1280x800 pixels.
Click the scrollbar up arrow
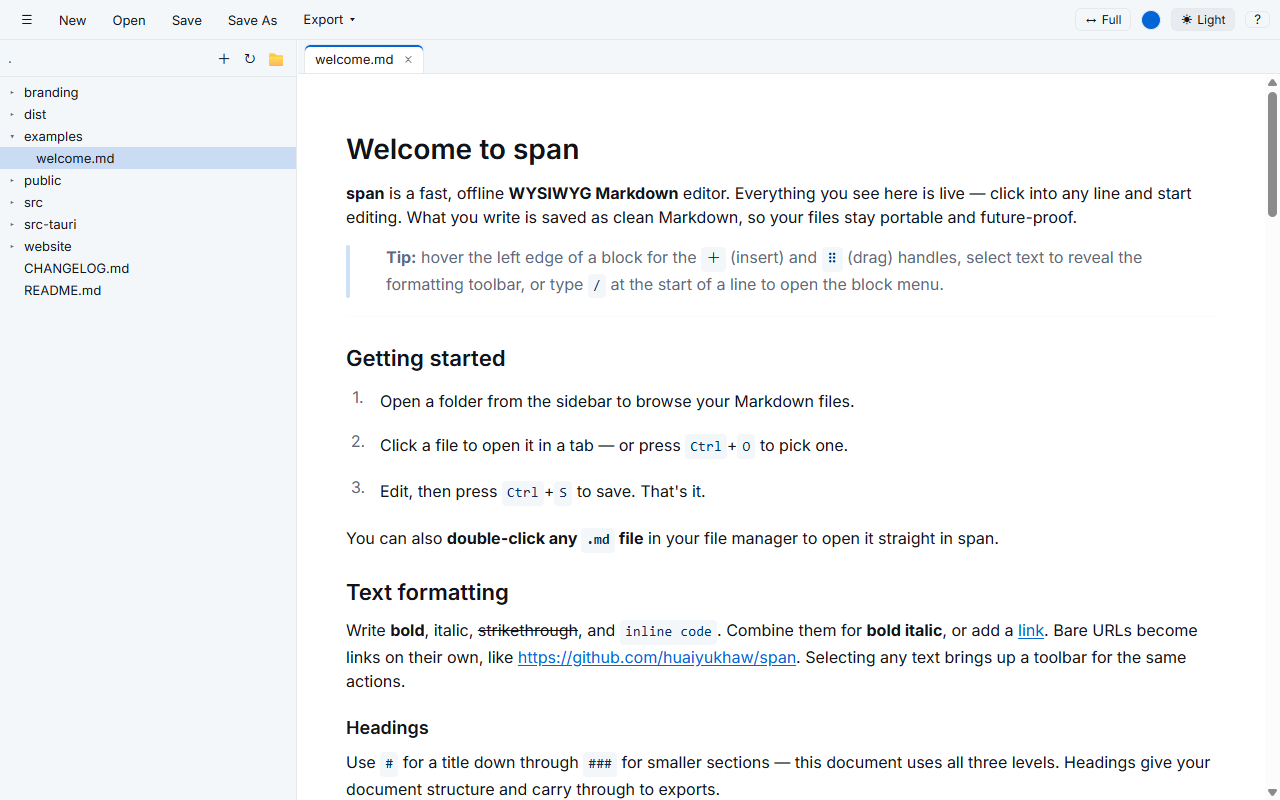(x=1272, y=82)
